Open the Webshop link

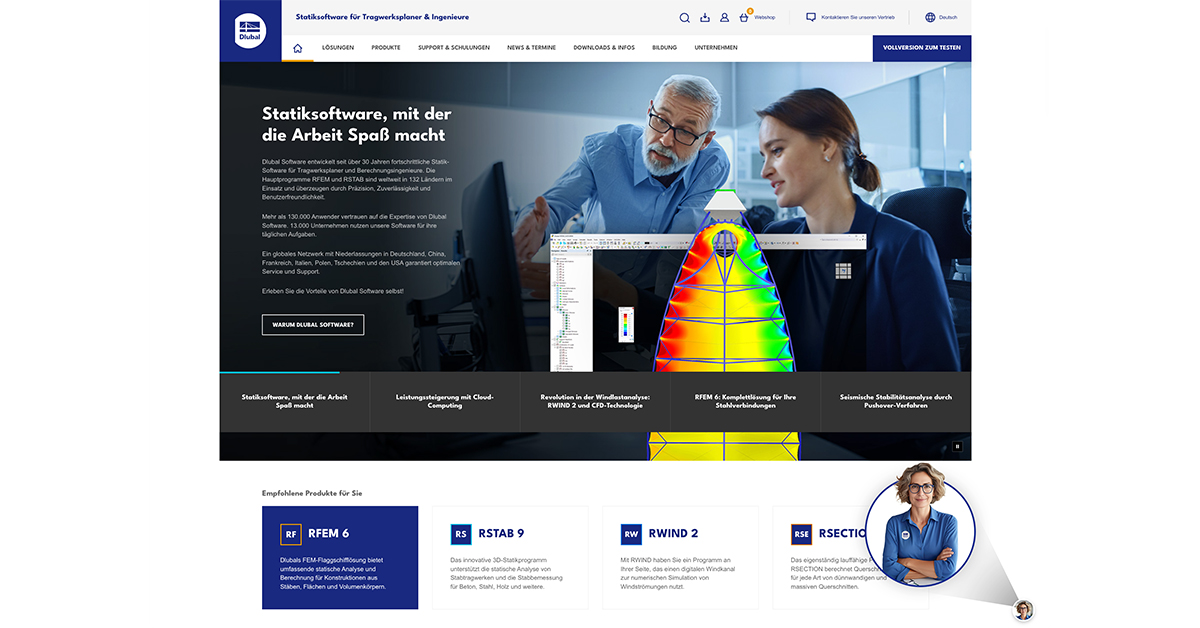click(765, 18)
